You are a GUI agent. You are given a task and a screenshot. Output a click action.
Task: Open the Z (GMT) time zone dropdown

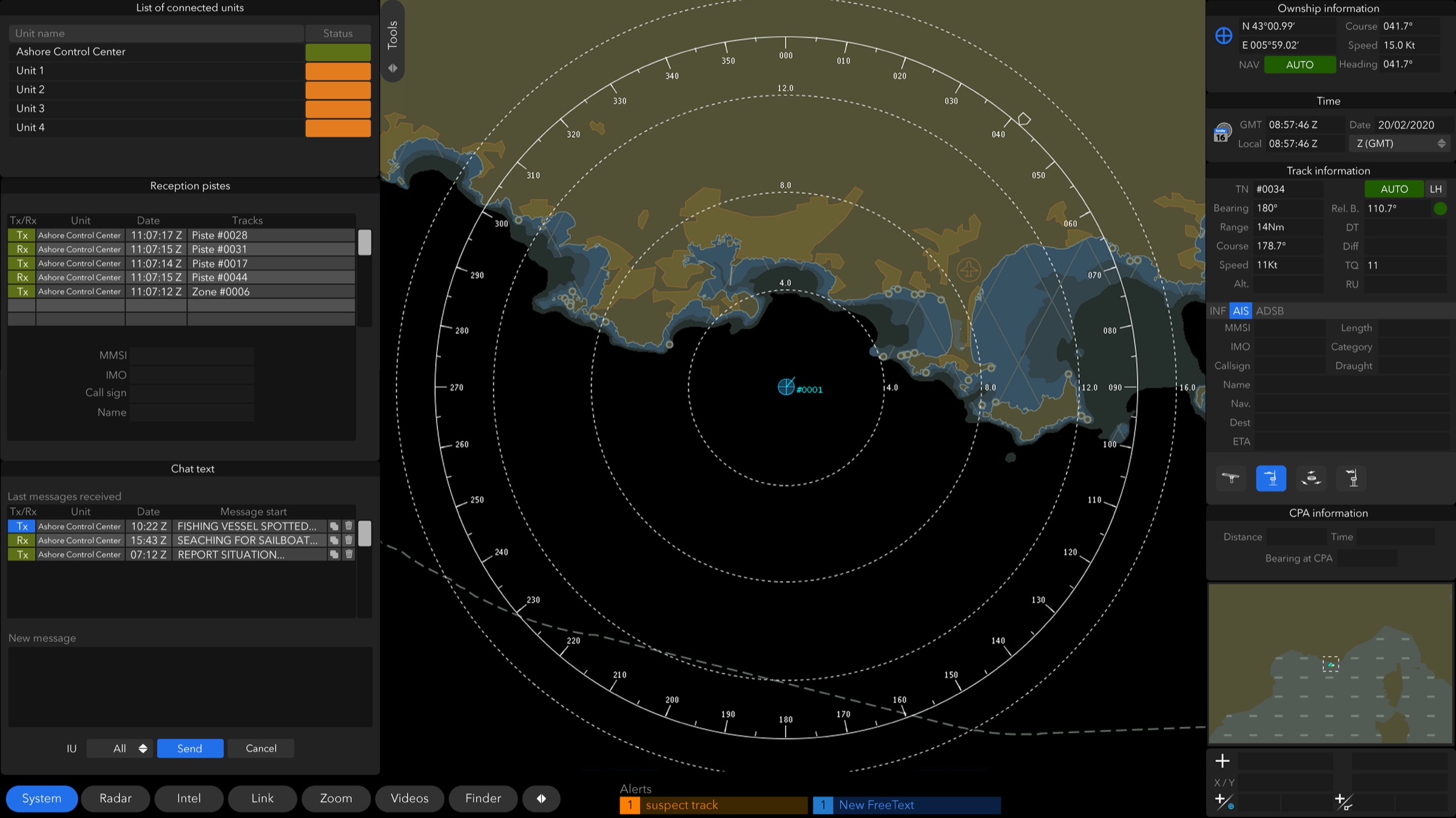[1400, 144]
